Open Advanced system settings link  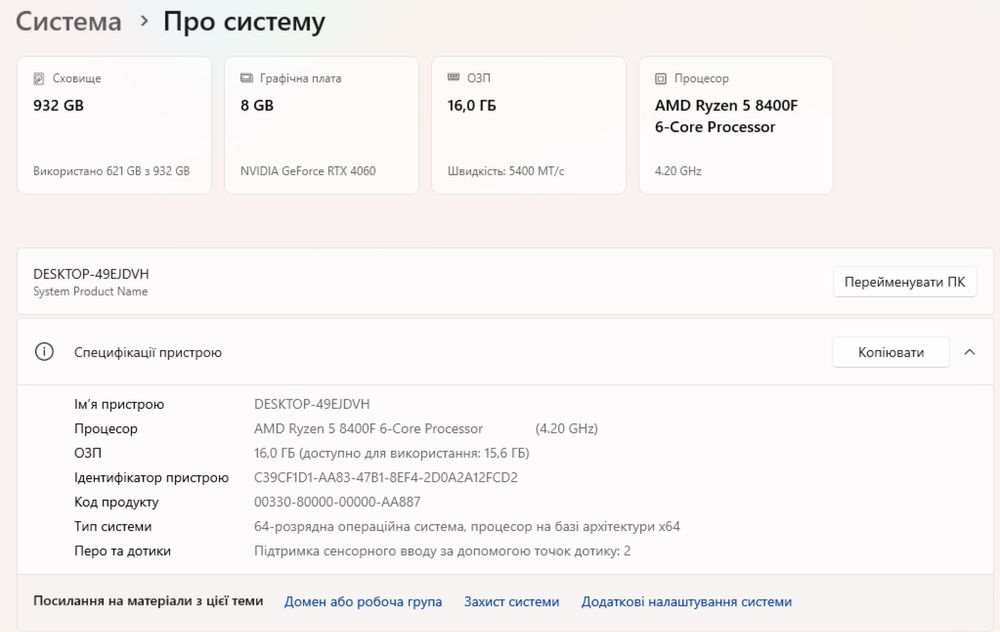[686, 601]
